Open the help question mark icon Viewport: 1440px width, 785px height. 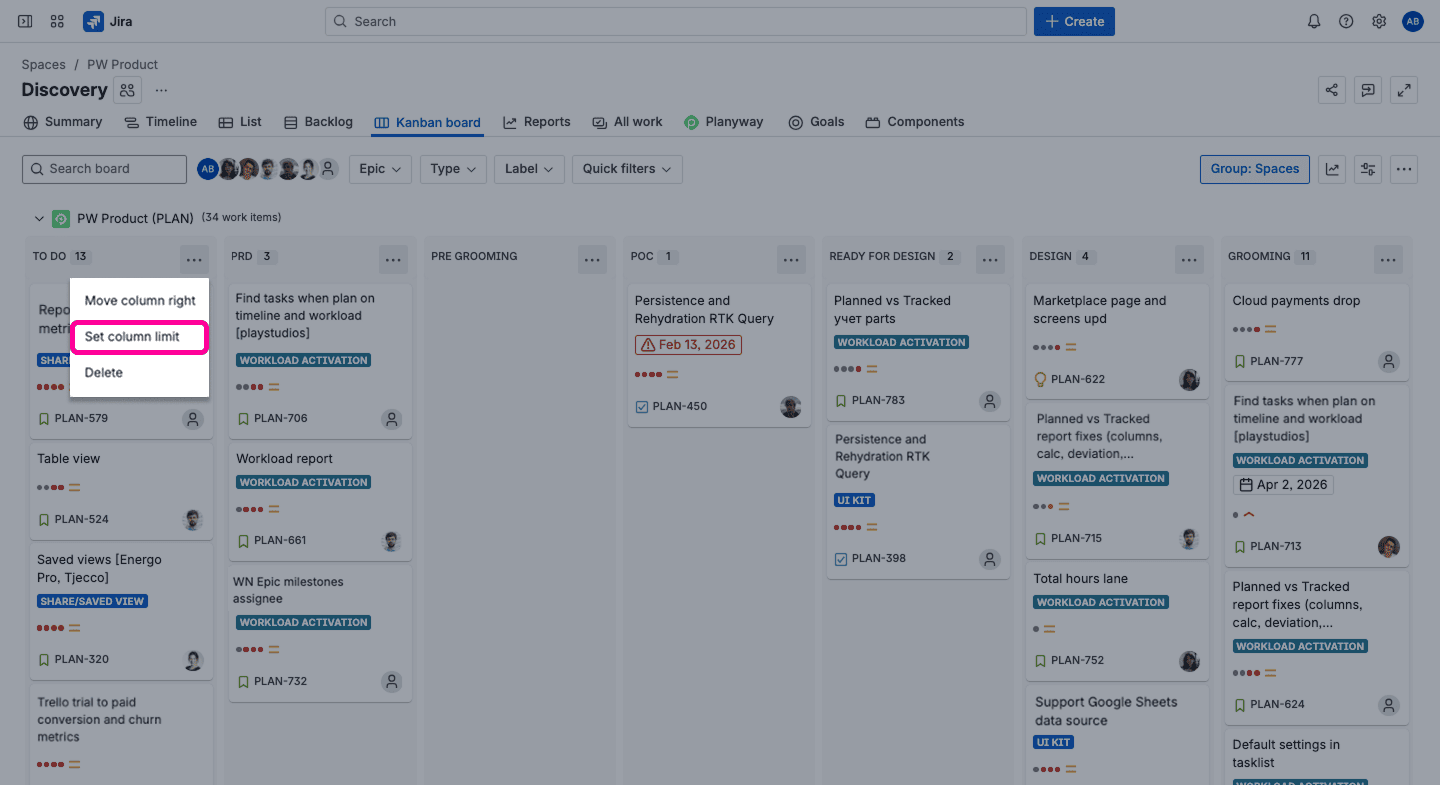pos(1346,21)
